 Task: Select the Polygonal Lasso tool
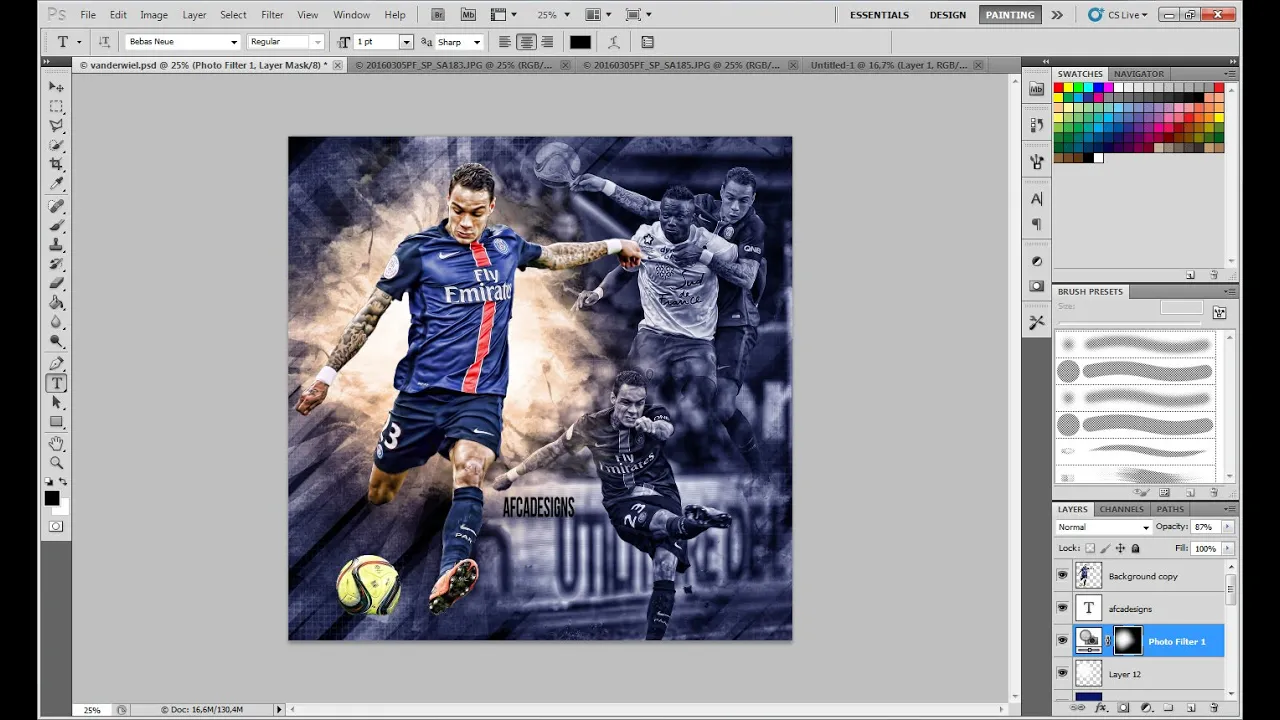click(x=56, y=126)
